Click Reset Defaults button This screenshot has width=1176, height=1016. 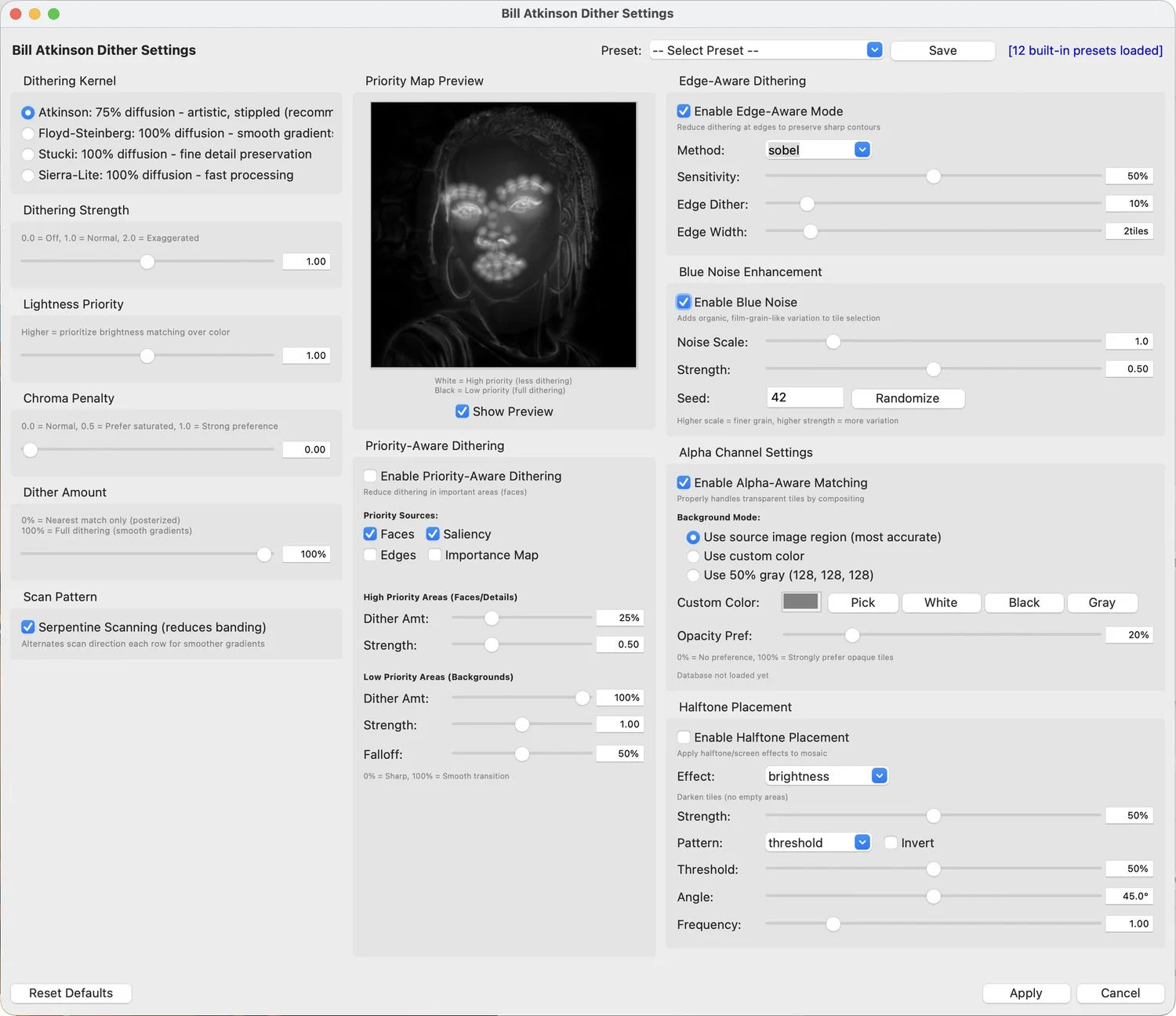(71, 993)
